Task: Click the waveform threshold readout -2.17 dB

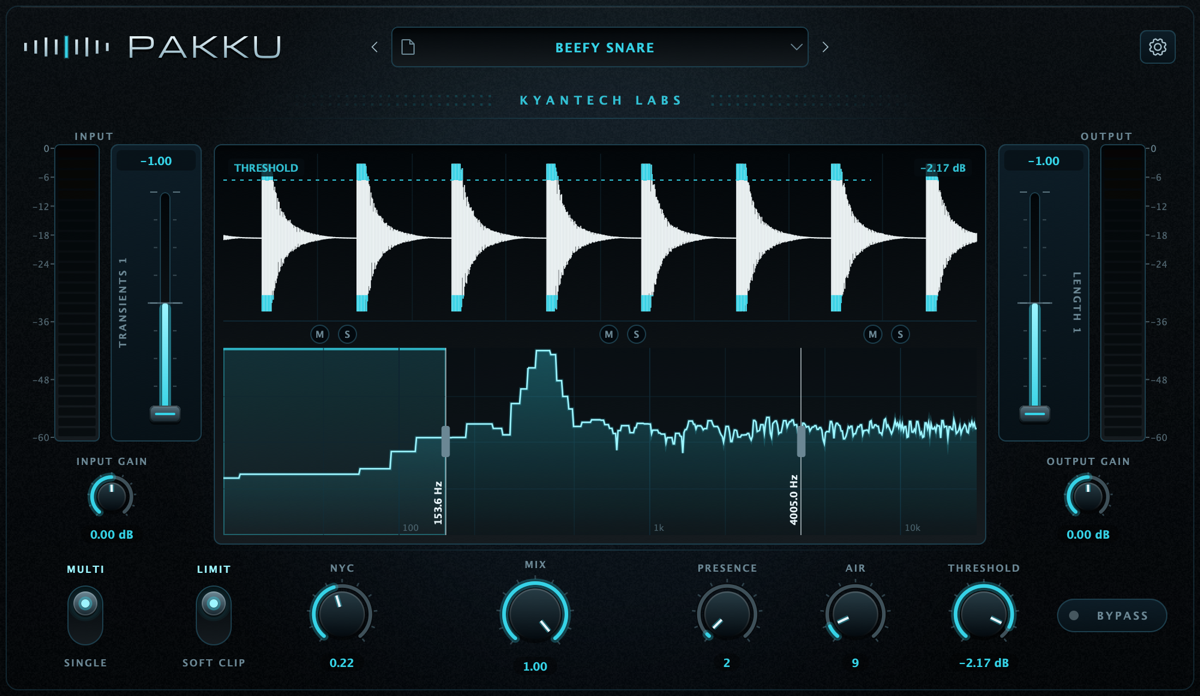Action: [x=944, y=168]
